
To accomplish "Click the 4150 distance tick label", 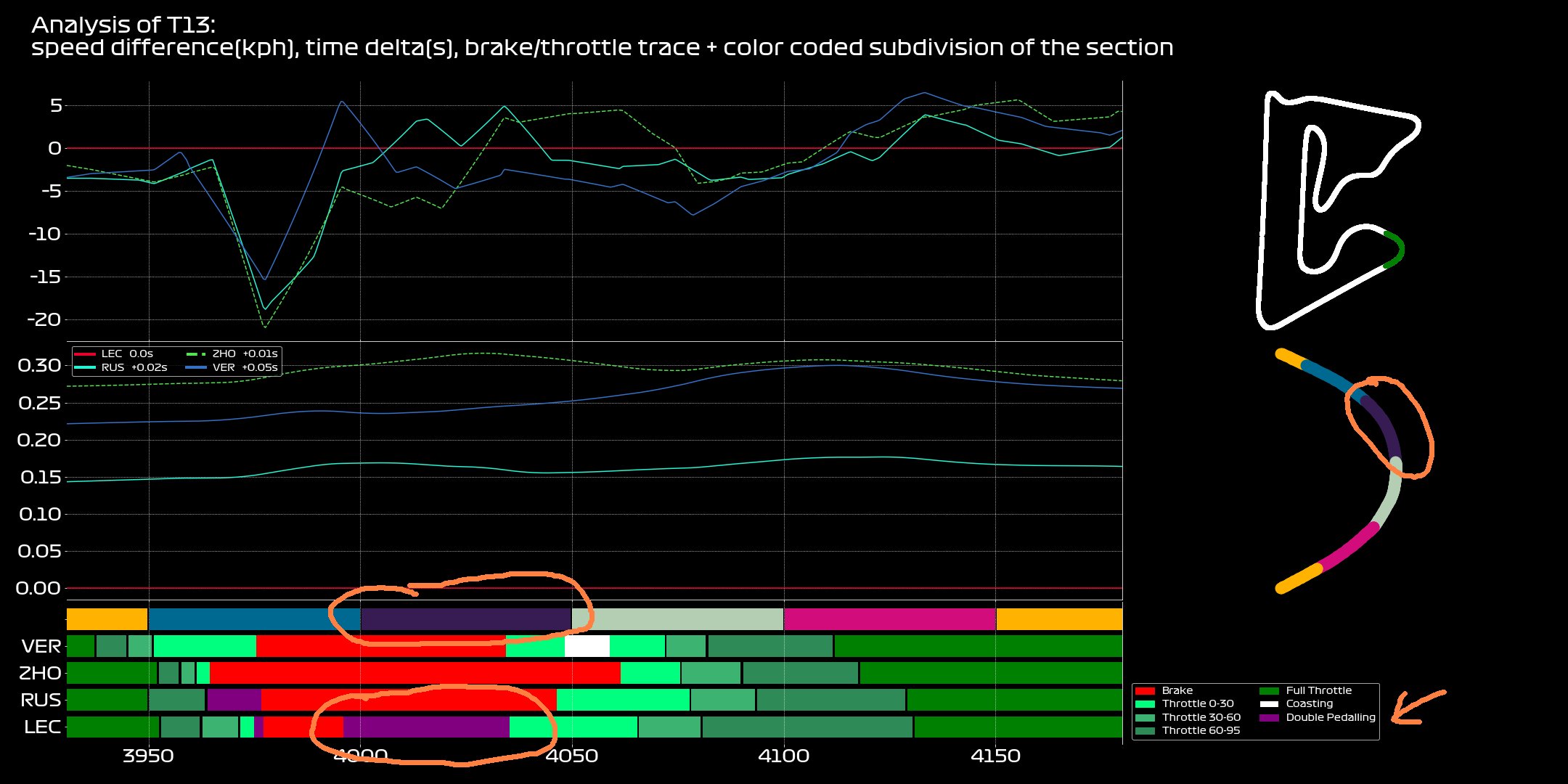I will tap(996, 756).
